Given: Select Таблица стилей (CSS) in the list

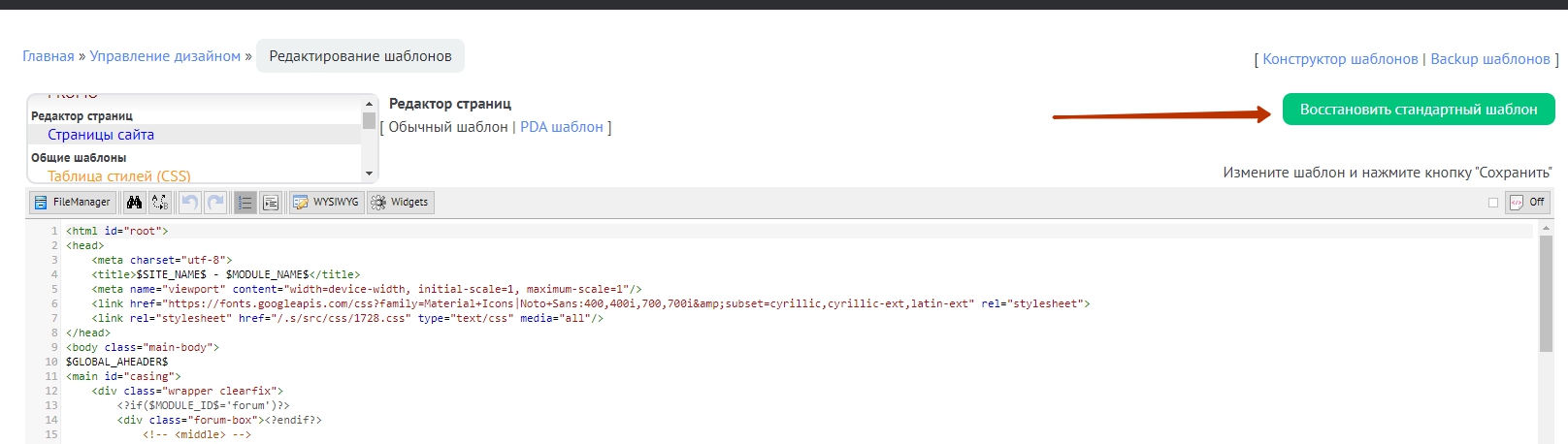Looking at the screenshot, I should (x=118, y=176).
